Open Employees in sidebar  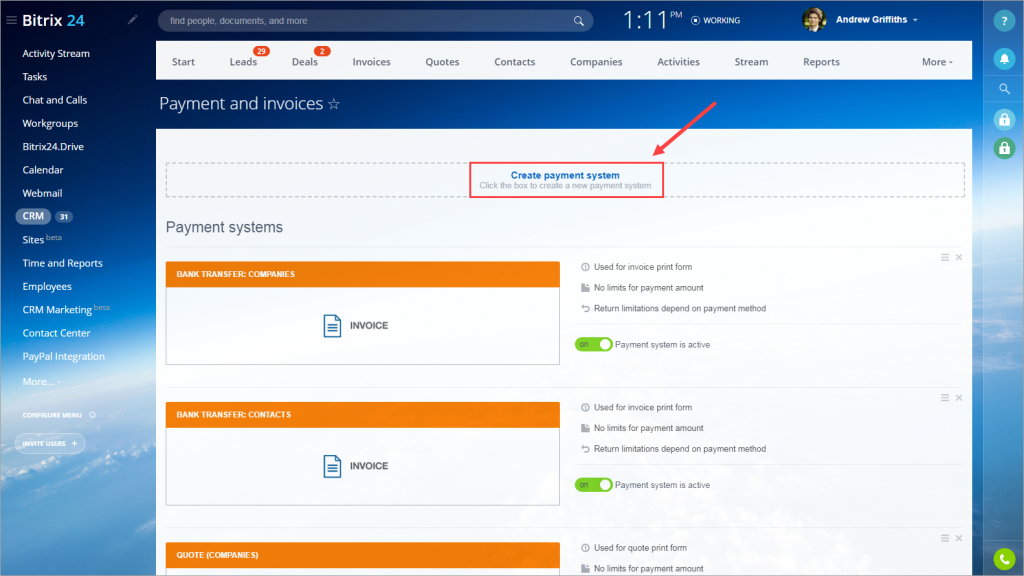click(x=47, y=286)
